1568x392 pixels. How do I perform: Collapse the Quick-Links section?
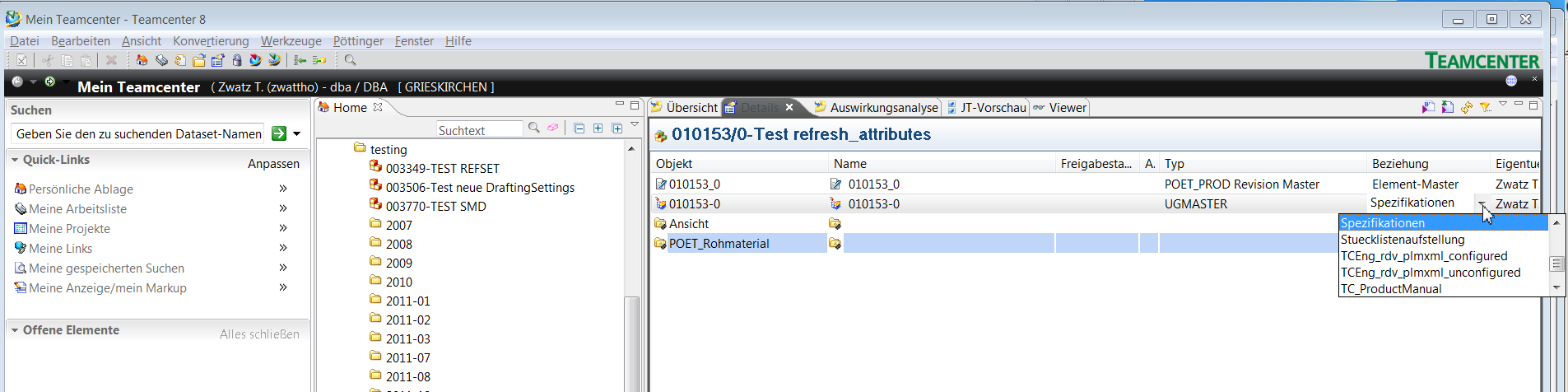click(x=15, y=160)
